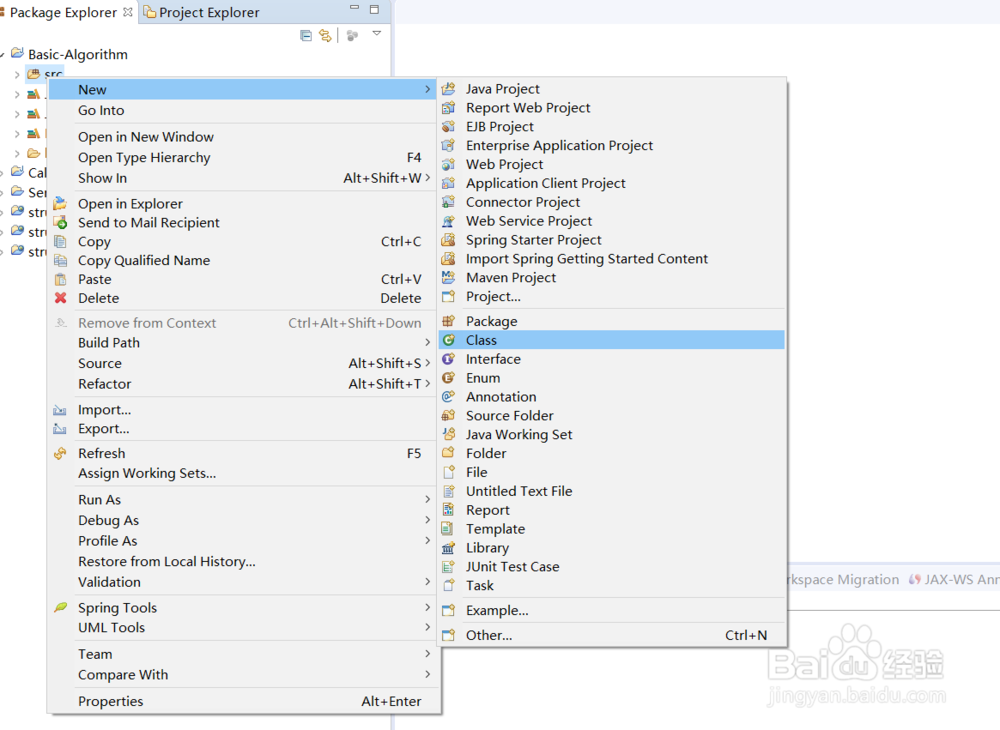Open Properties from context menu
This screenshot has width=1000, height=730.
pos(242,701)
